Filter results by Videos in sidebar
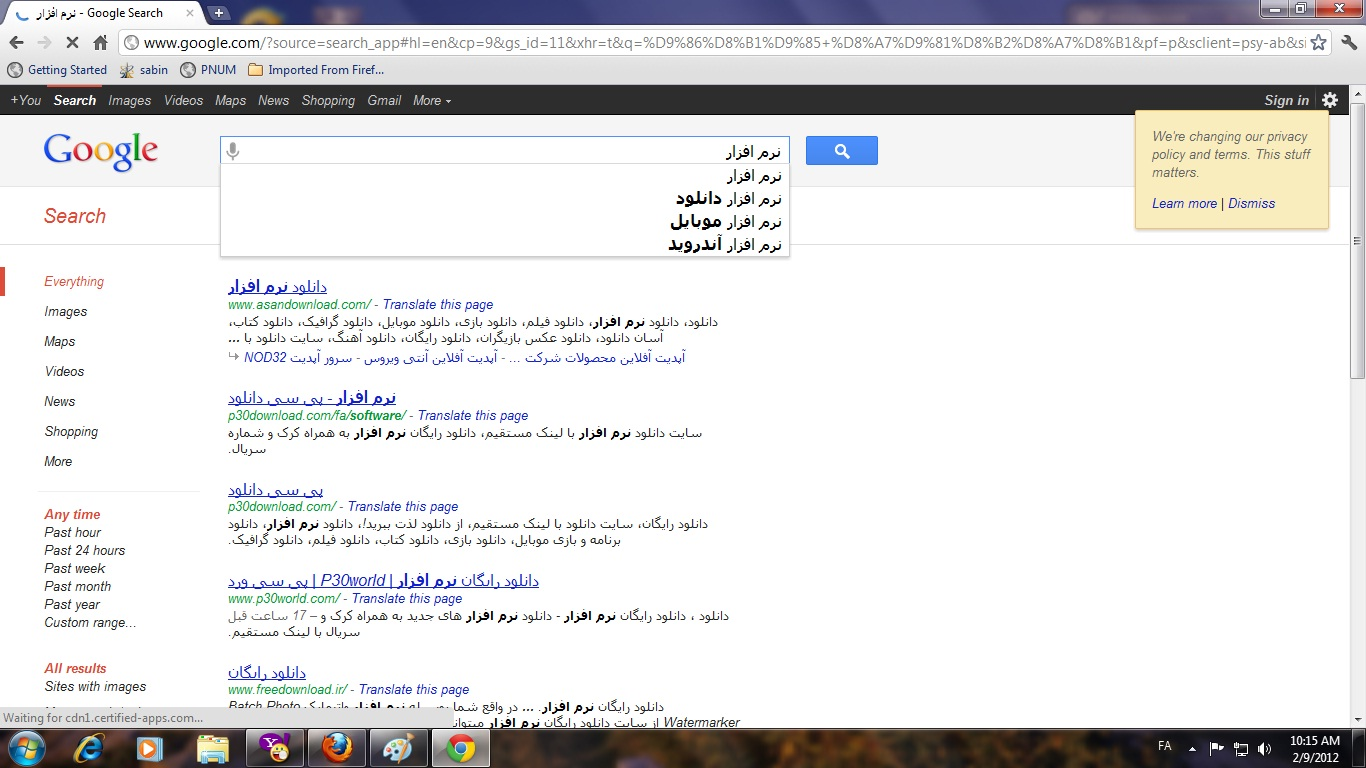This screenshot has width=1366, height=768. [x=64, y=371]
